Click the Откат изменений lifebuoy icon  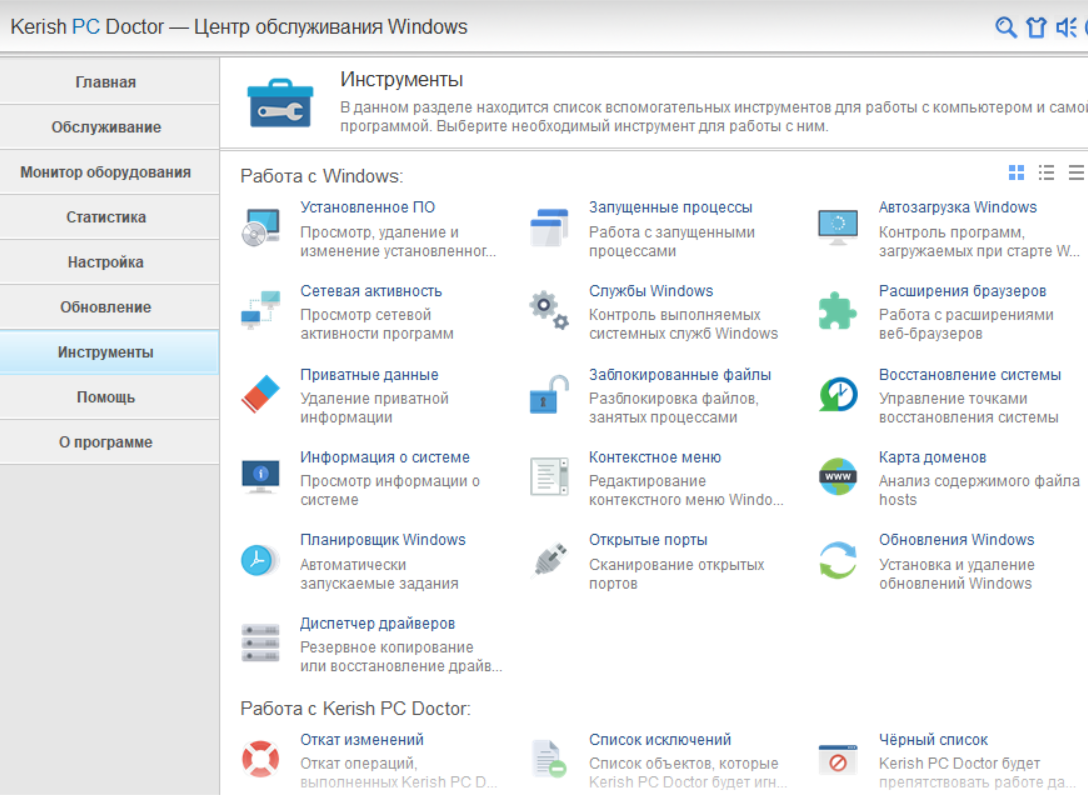pos(261,759)
